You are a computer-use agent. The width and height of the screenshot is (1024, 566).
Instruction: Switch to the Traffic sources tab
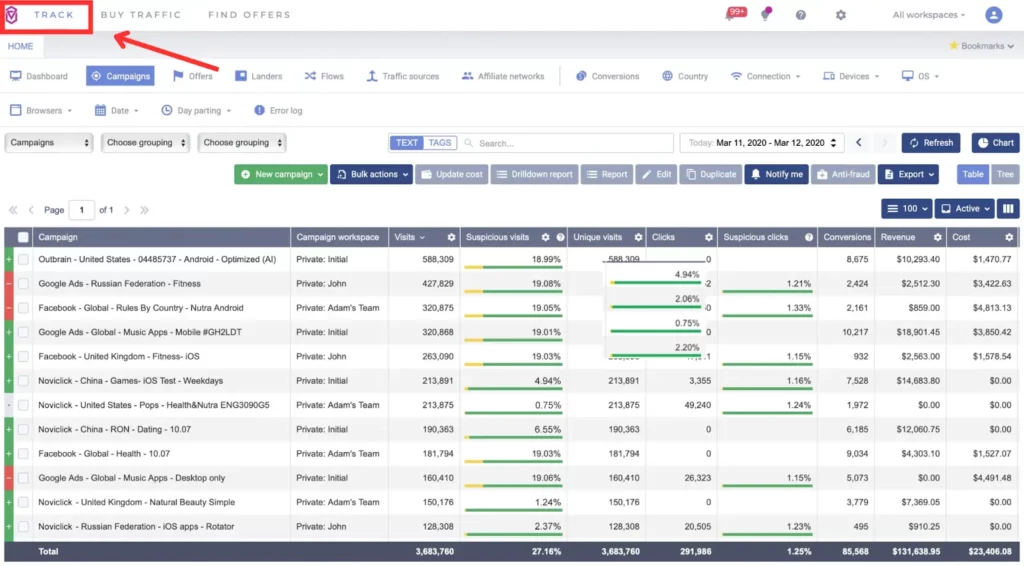tap(402, 76)
